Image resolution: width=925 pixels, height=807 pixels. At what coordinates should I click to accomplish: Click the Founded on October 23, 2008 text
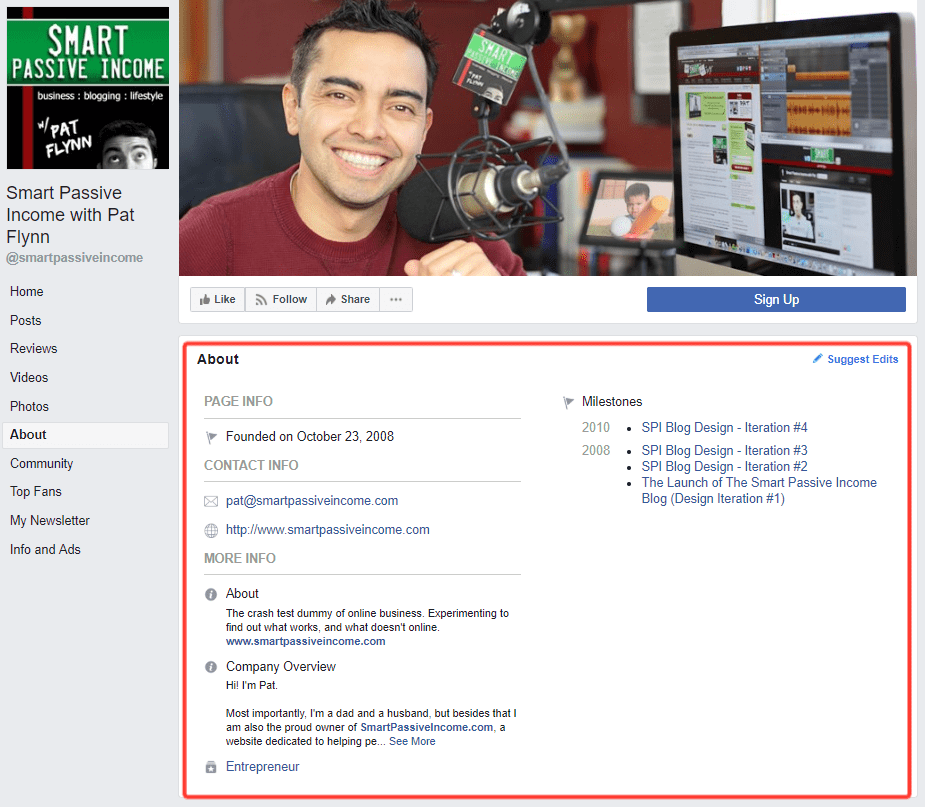point(310,437)
